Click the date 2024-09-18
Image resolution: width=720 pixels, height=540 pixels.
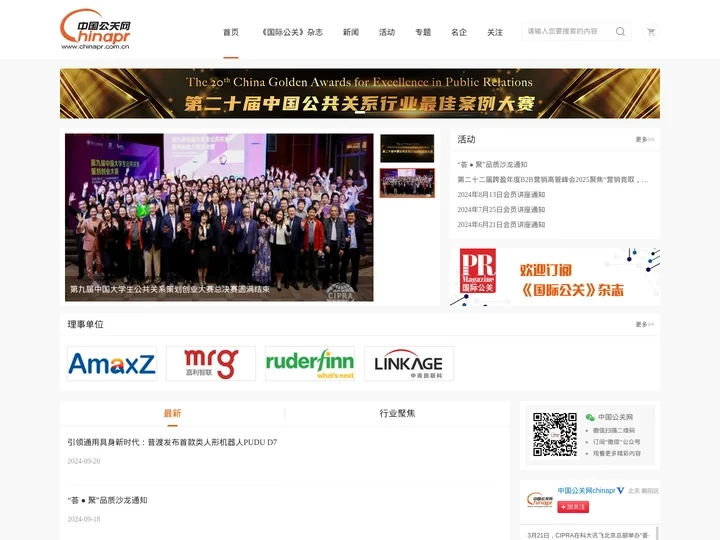point(84,519)
